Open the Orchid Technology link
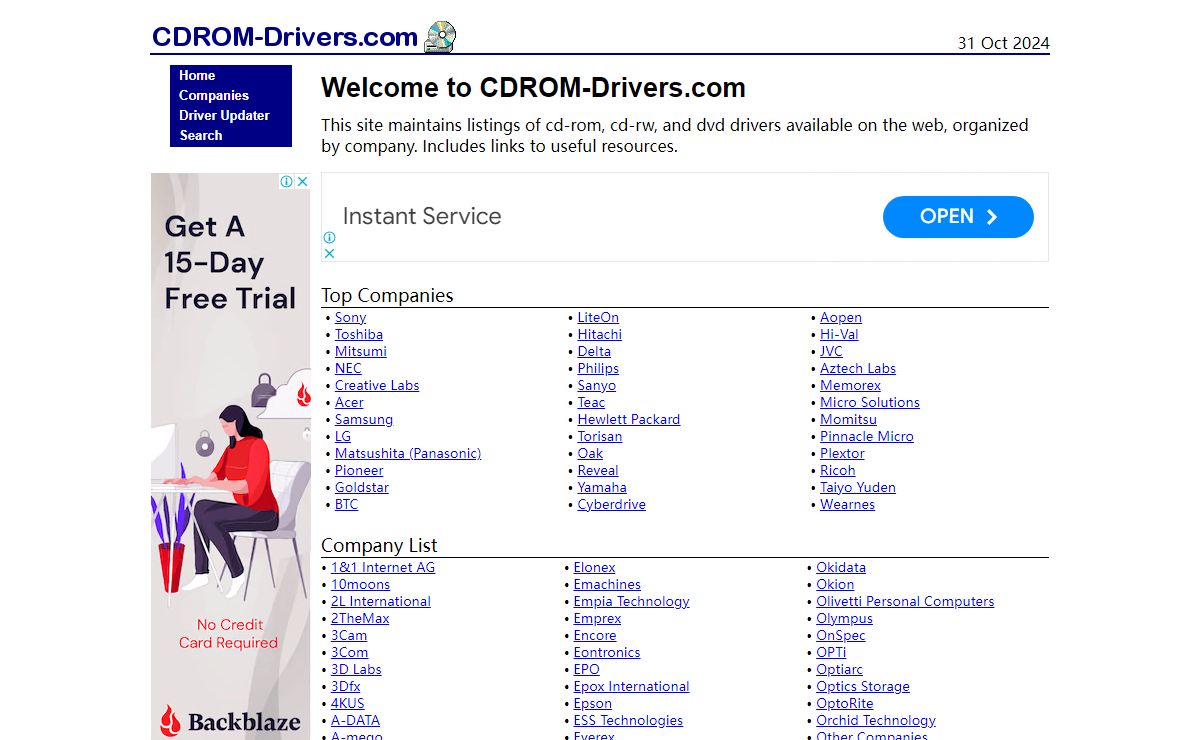The image size is (1200, 740). [x=876, y=720]
